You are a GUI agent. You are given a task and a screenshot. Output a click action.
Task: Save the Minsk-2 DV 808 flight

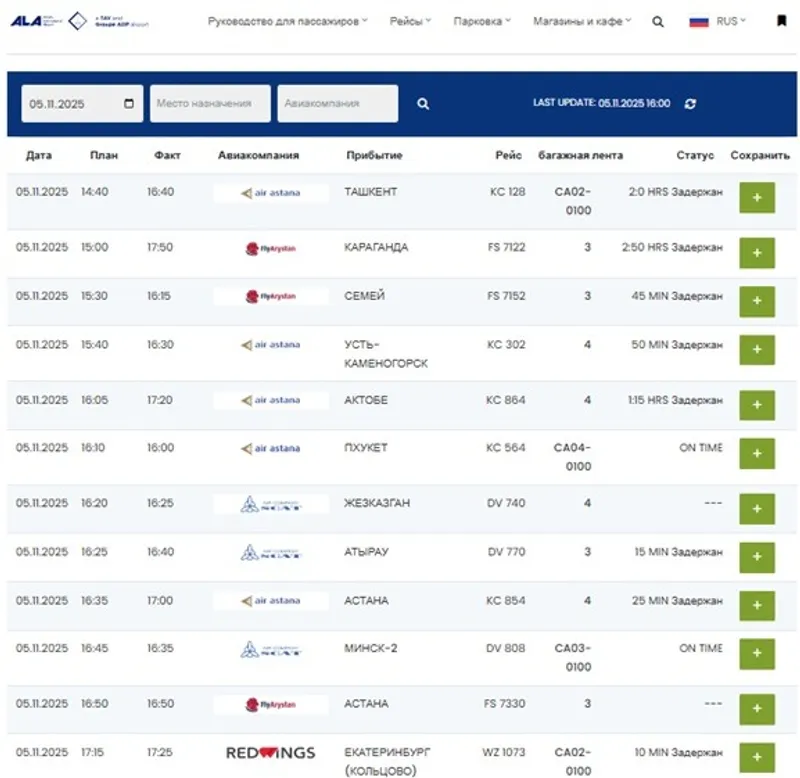[x=757, y=654]
